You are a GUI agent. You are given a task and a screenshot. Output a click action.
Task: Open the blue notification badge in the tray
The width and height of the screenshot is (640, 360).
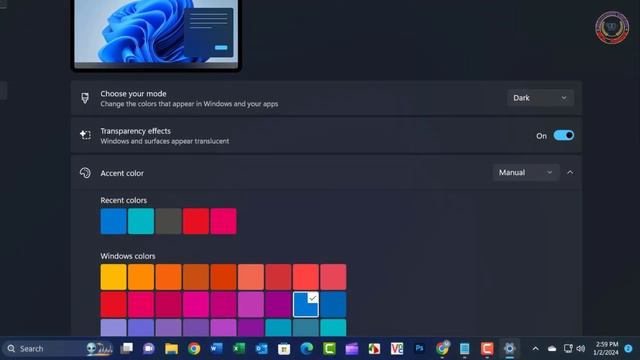(x=629, y=349)
